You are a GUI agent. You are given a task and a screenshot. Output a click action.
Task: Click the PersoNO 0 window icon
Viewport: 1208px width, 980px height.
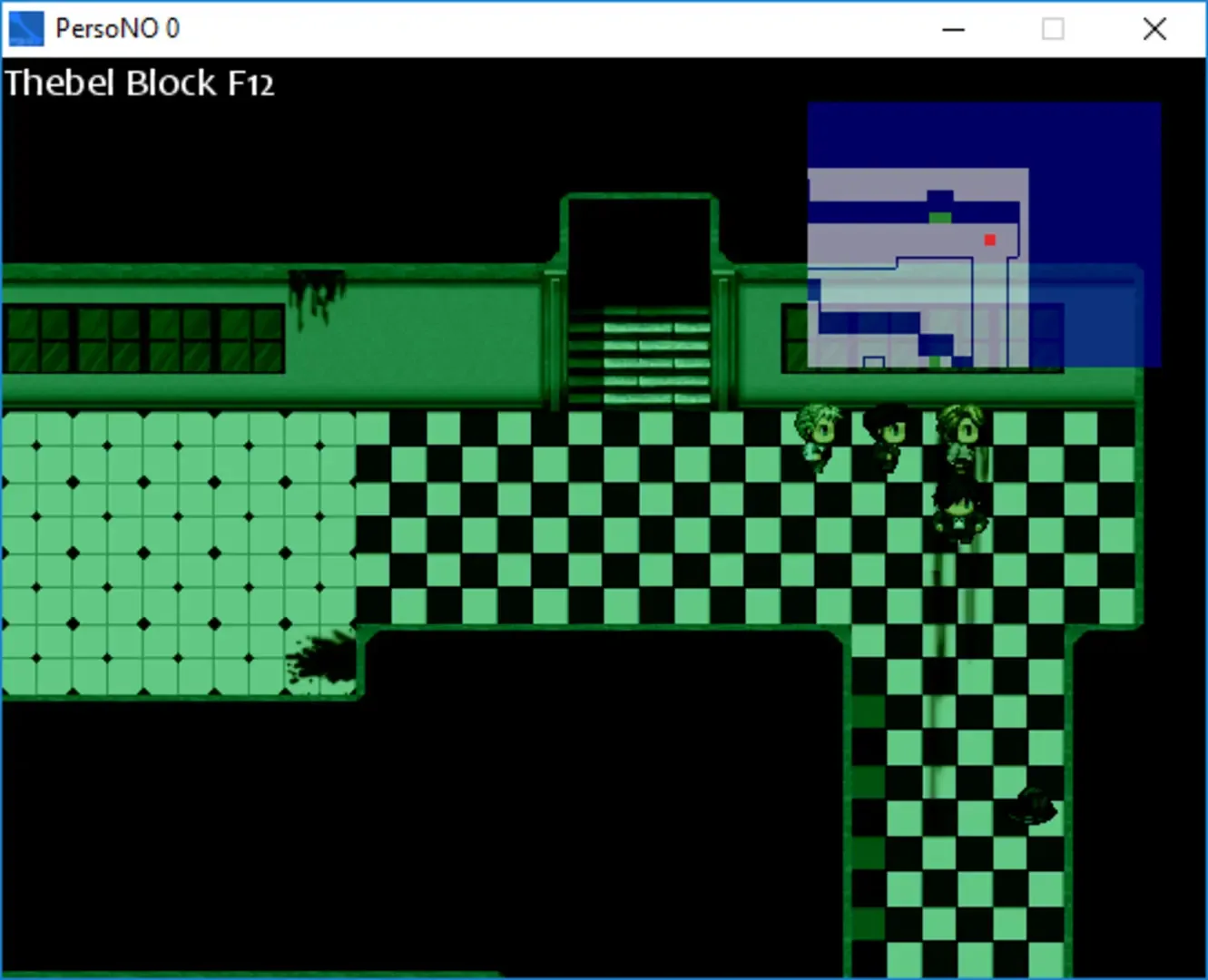25,29
